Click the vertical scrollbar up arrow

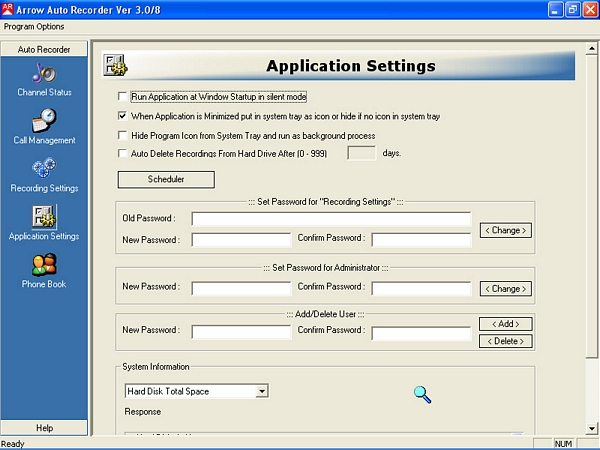[x=592, y=49]
